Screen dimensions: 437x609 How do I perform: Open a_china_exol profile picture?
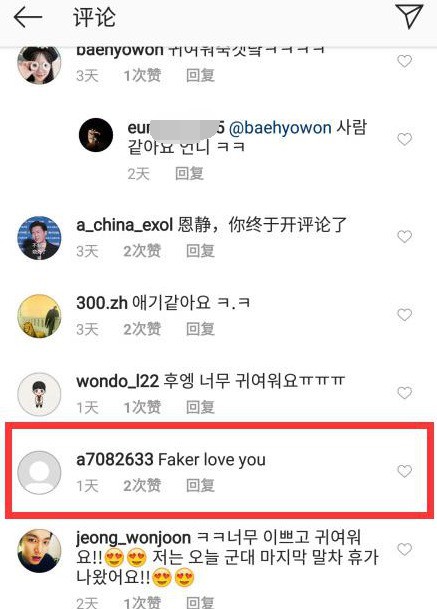tap(39, 238)
